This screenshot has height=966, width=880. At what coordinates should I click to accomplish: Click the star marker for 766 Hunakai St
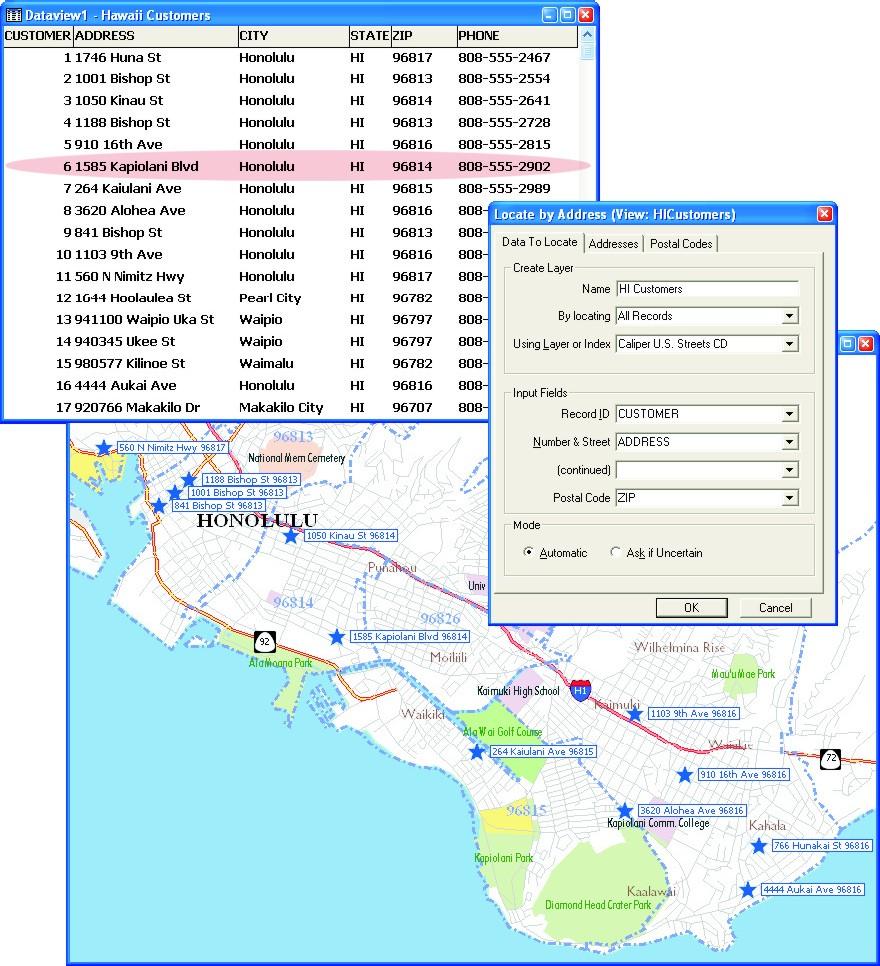759,846
